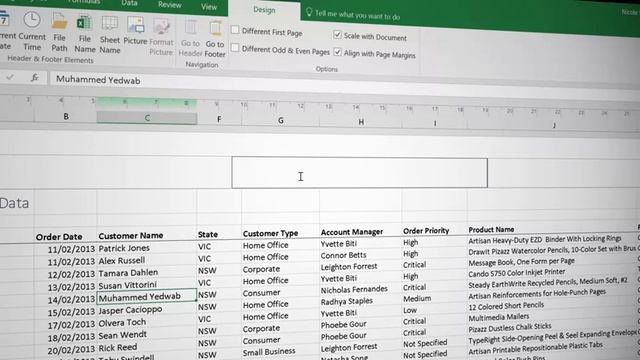Select the Rick Reed cell
This screenshot has height=360, width=640.
[118, 348]
